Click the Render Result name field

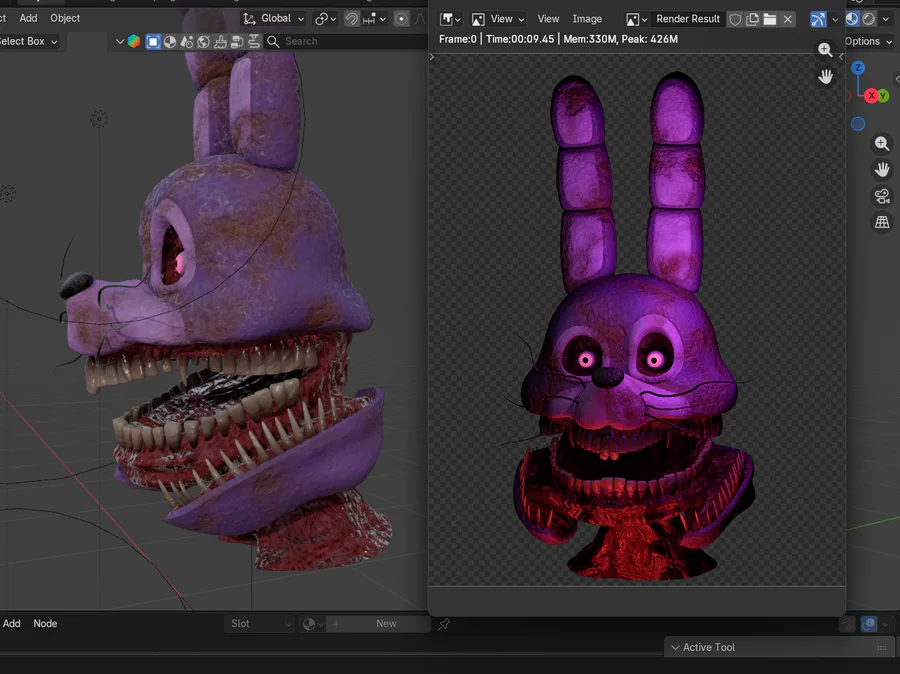coord(688,19)
